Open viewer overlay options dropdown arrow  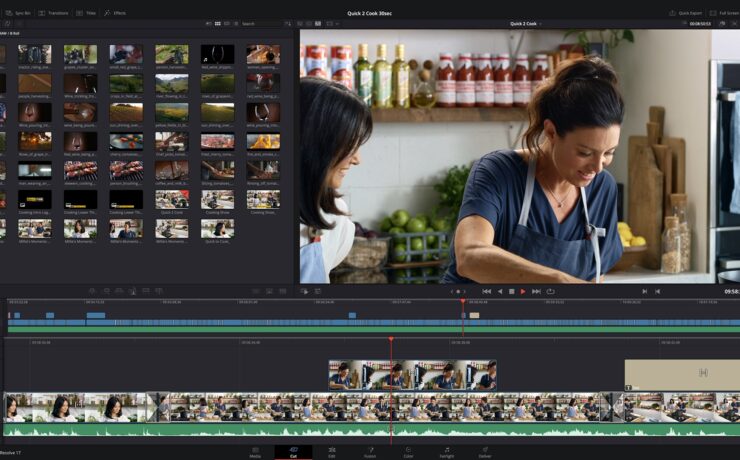pos(338,24)
